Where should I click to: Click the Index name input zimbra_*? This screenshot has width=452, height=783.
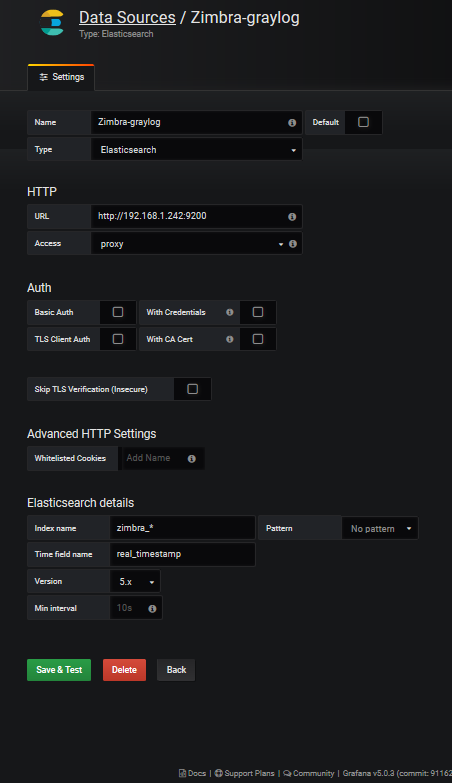182,528
